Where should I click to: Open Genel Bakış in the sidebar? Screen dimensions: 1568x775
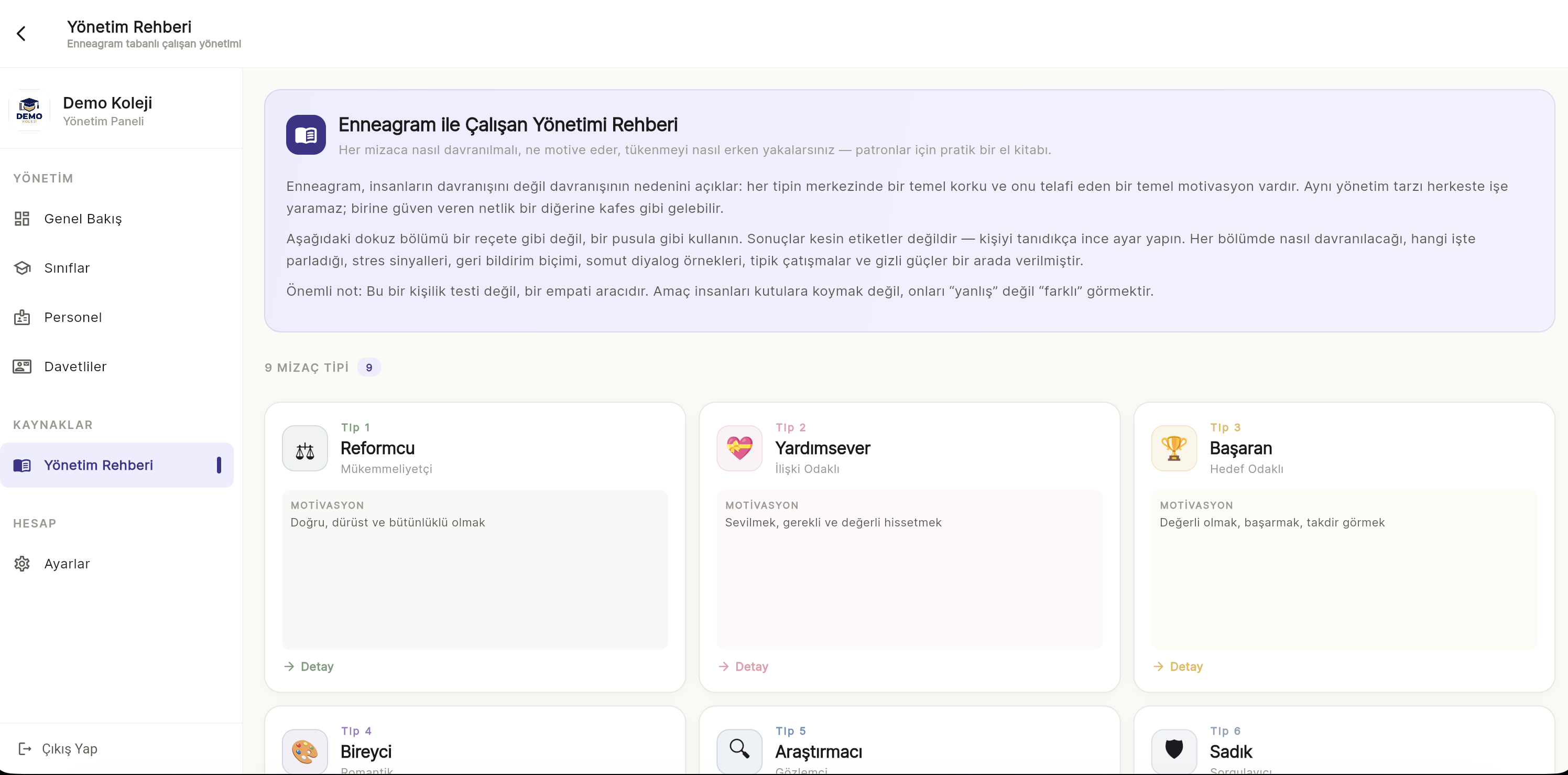coord(117,219)
